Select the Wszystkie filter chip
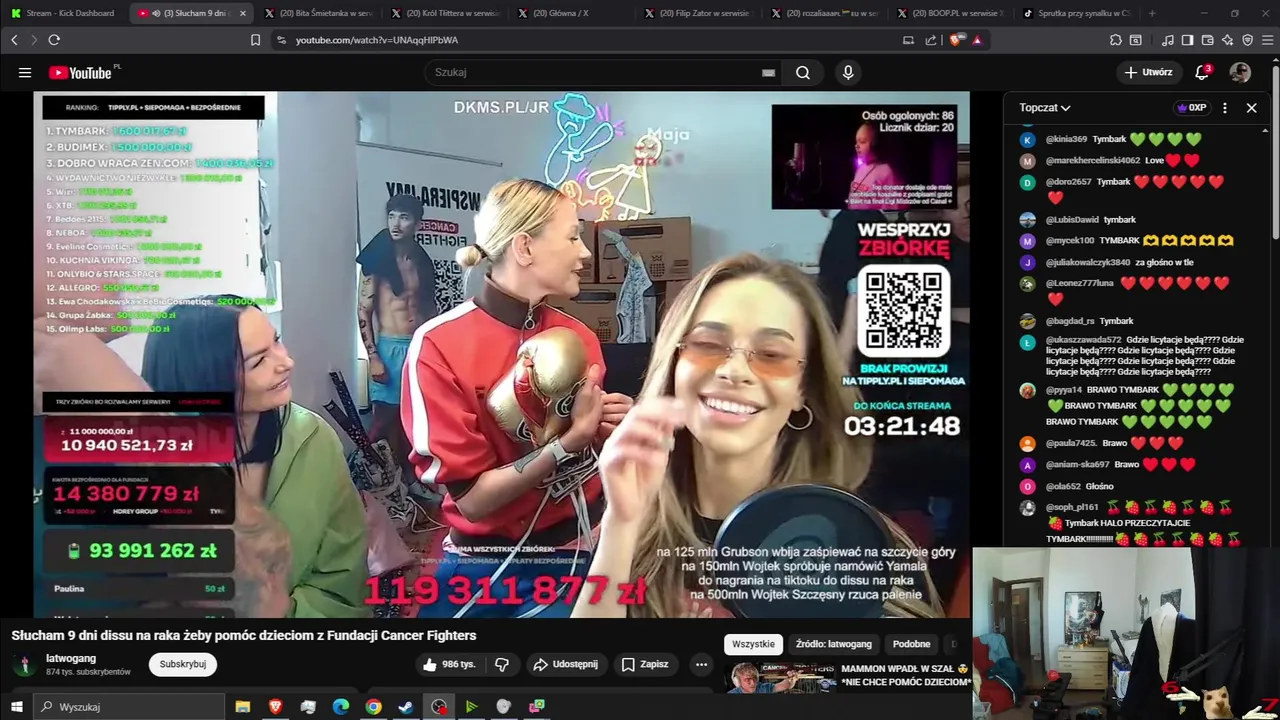The height and width of the screenshot is (720, 1280). click(x=753, y=644)
